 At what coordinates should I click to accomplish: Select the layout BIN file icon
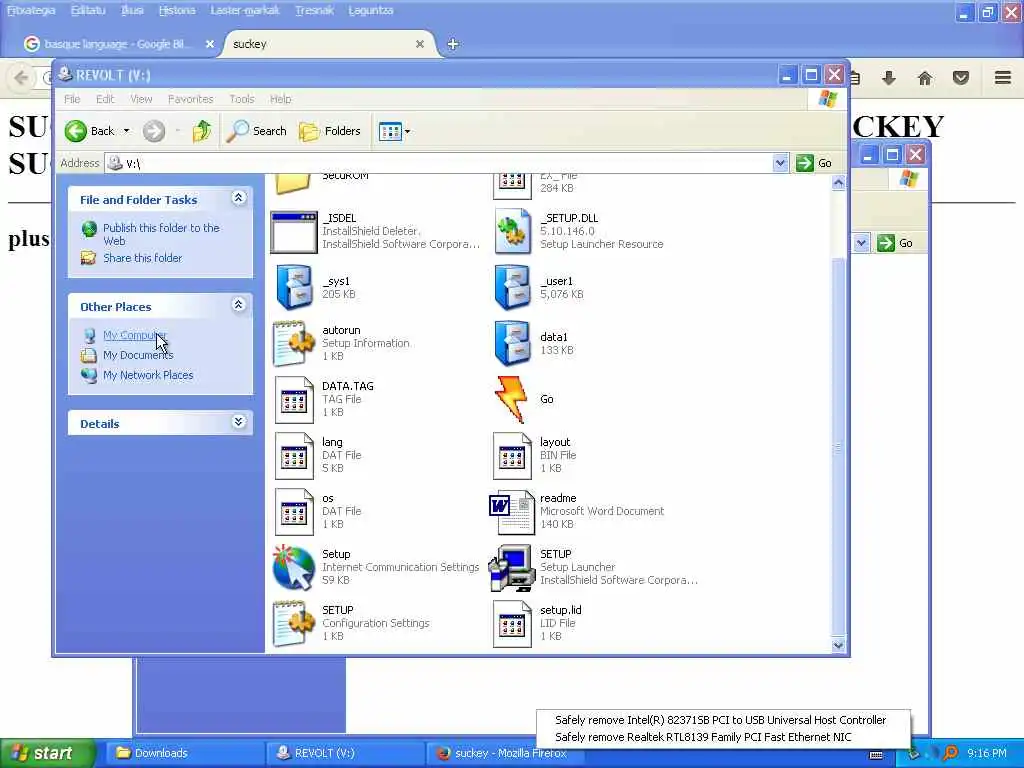(513, 456)
